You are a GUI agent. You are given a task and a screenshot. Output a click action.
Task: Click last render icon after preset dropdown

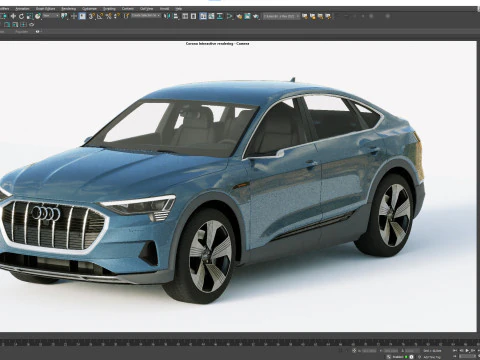point(328,16)
